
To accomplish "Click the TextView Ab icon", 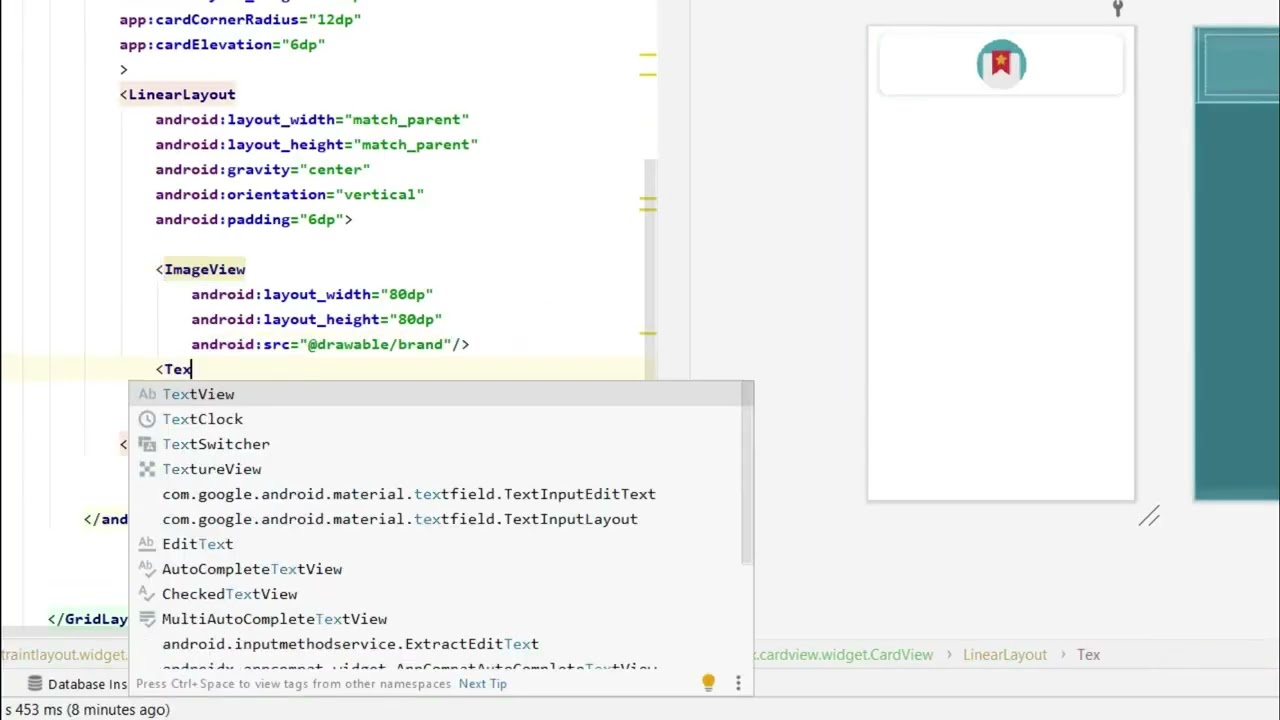I will [147, 394].
